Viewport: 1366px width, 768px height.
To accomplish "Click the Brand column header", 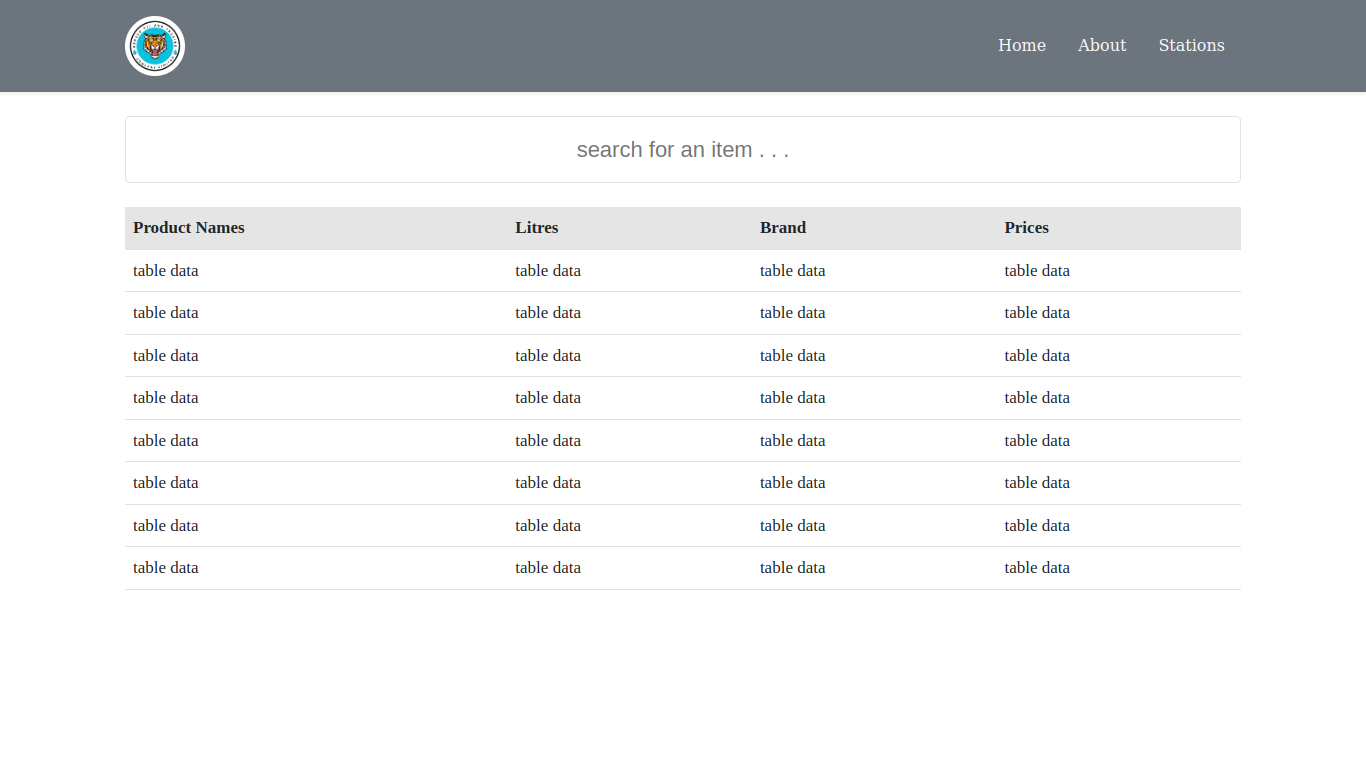I will point(782,228).
